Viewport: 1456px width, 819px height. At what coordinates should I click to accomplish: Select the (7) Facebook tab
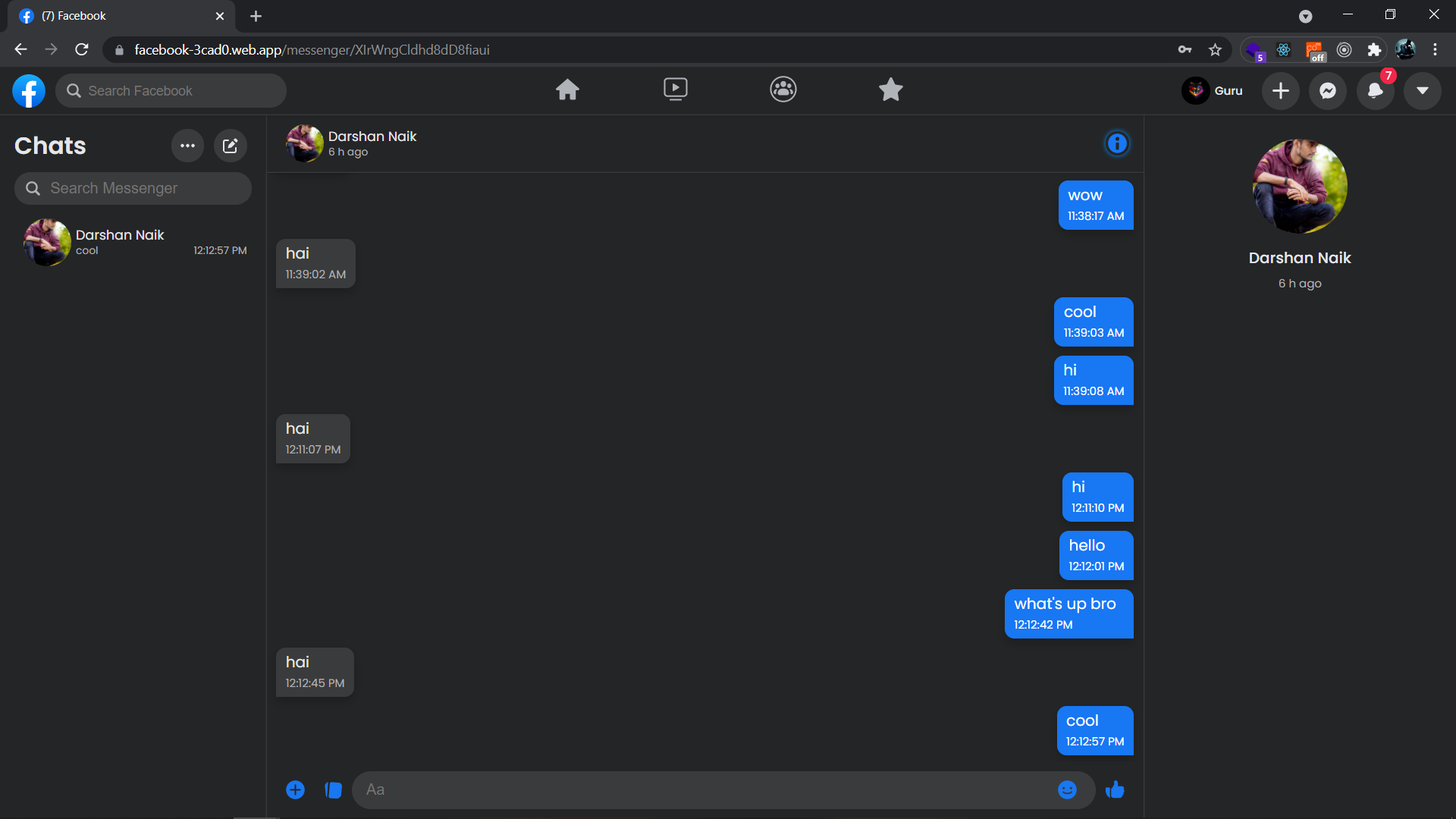coord(121,16)
